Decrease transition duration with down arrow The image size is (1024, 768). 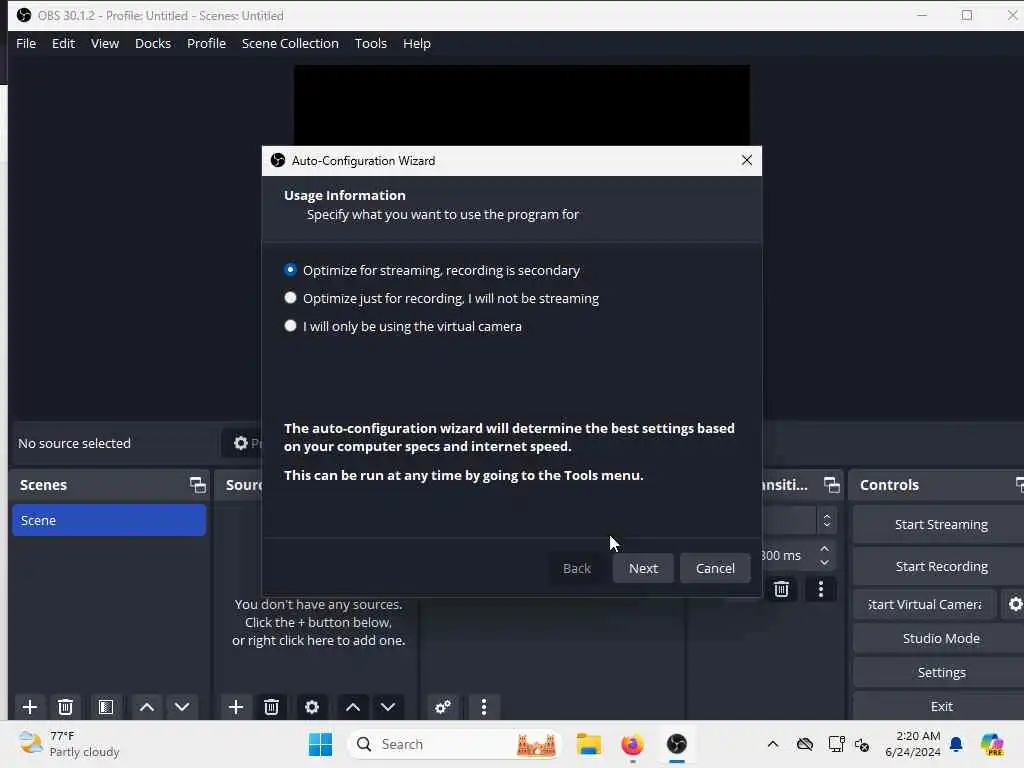(824, 562)
